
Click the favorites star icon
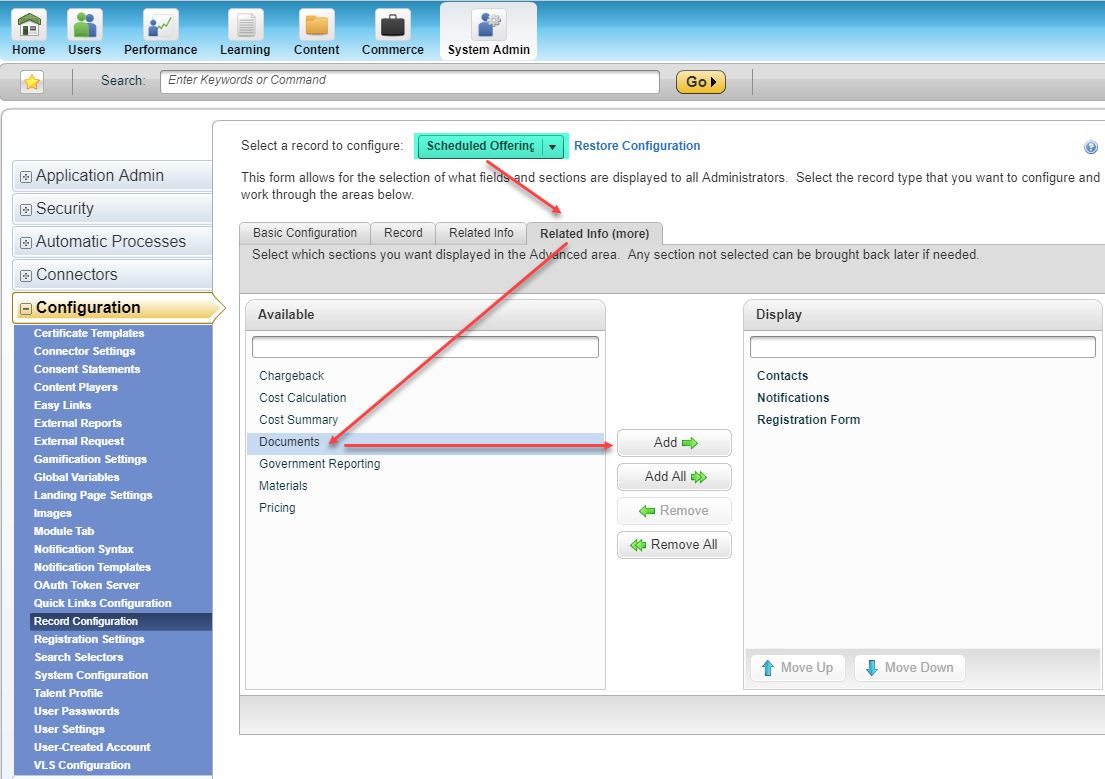[32, 82]
